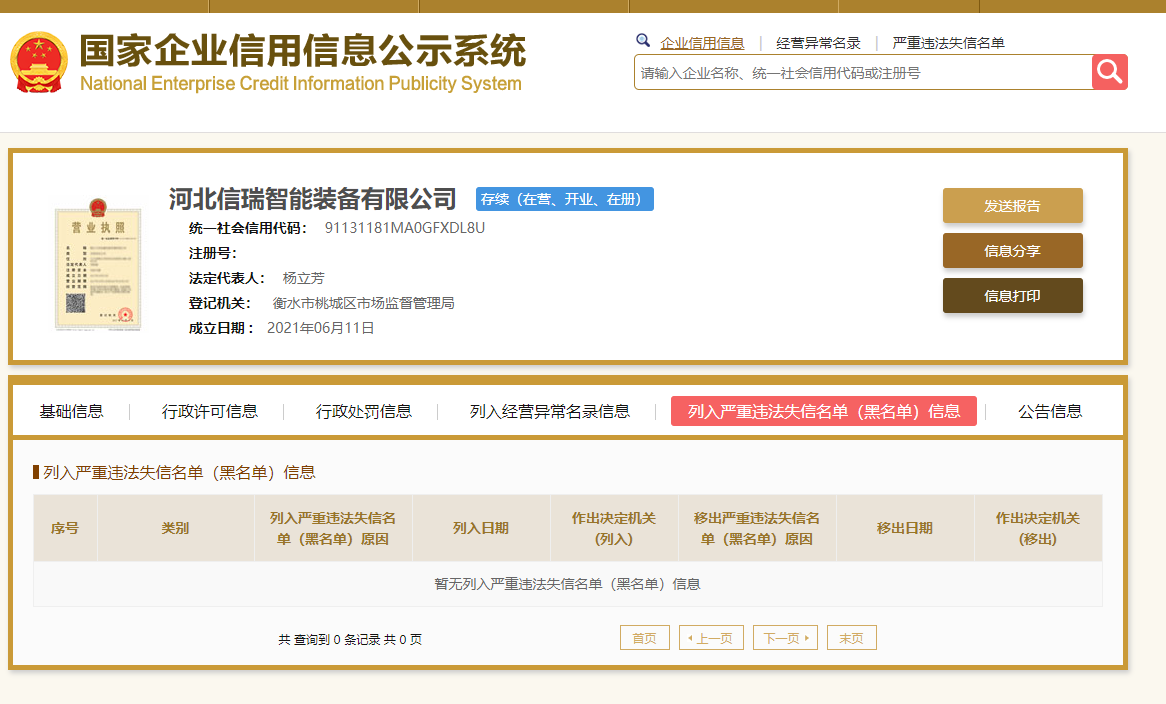Click the small magnifier icon beside 企业信用信息
Image resolution: width=1166 pixels, height=704 pixels.
pos(643,40)
